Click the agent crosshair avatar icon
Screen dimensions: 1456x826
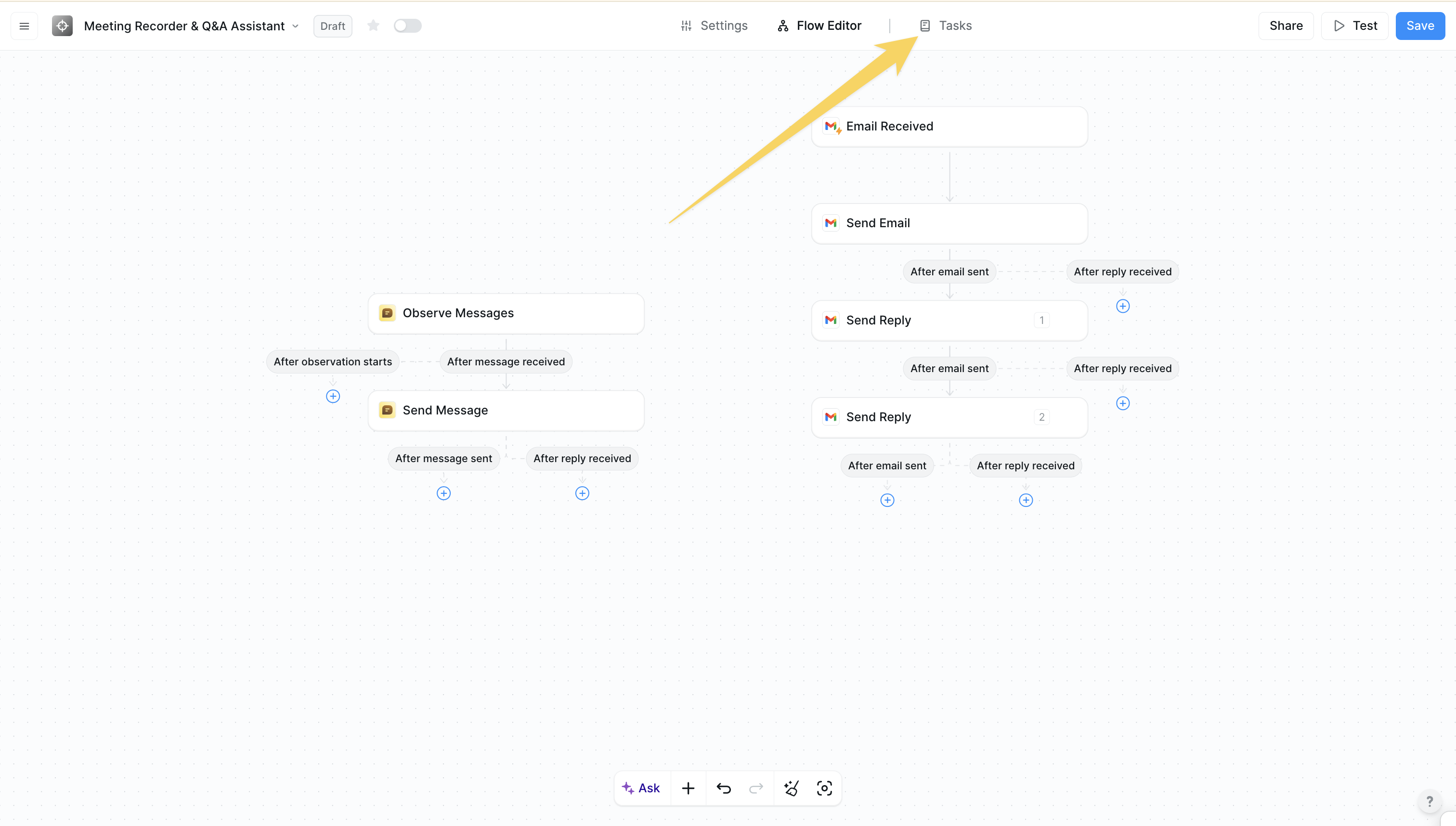(63, 26)
